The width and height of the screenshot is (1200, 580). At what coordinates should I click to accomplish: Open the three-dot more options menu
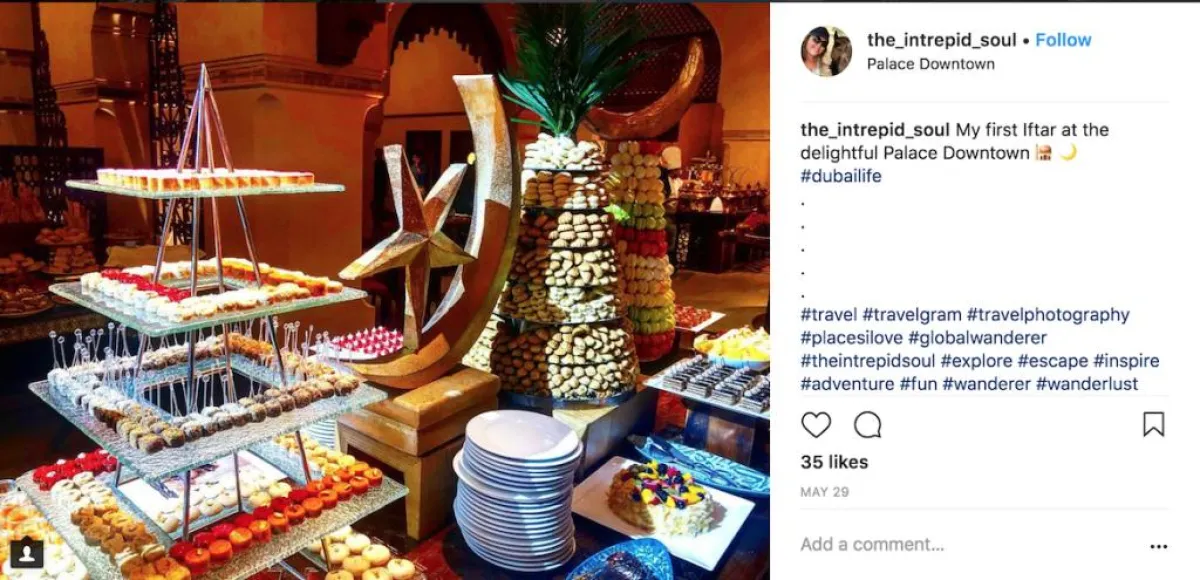pyautogui.click(x=1158, y=546)
